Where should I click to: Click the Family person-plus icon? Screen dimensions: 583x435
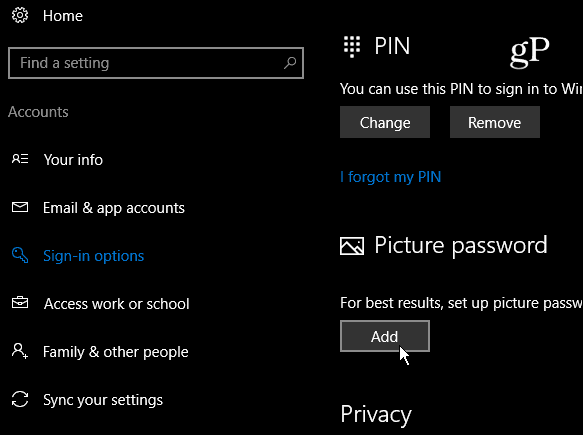point(20,351)
